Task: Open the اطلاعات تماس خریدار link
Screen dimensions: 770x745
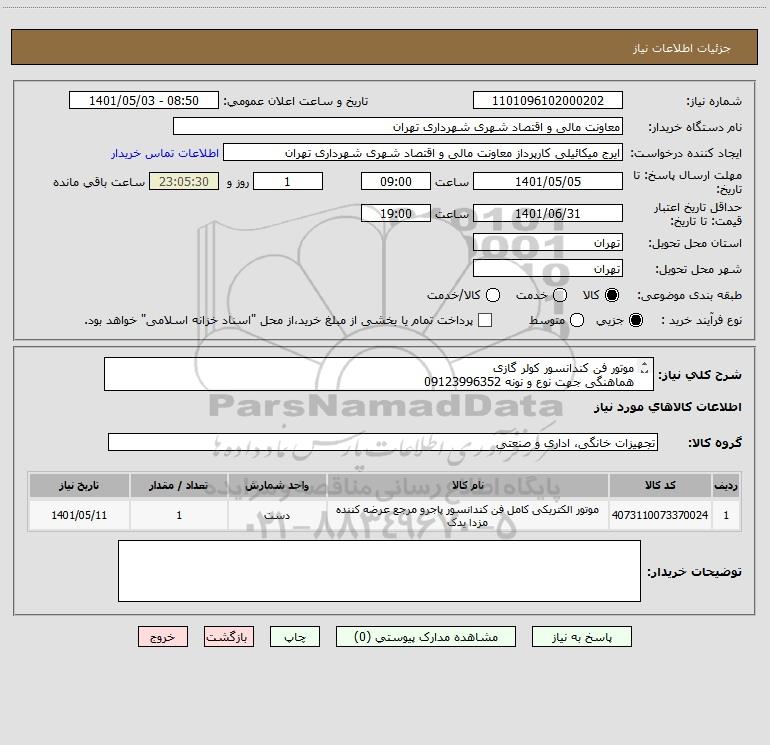Action: [165, 153]
